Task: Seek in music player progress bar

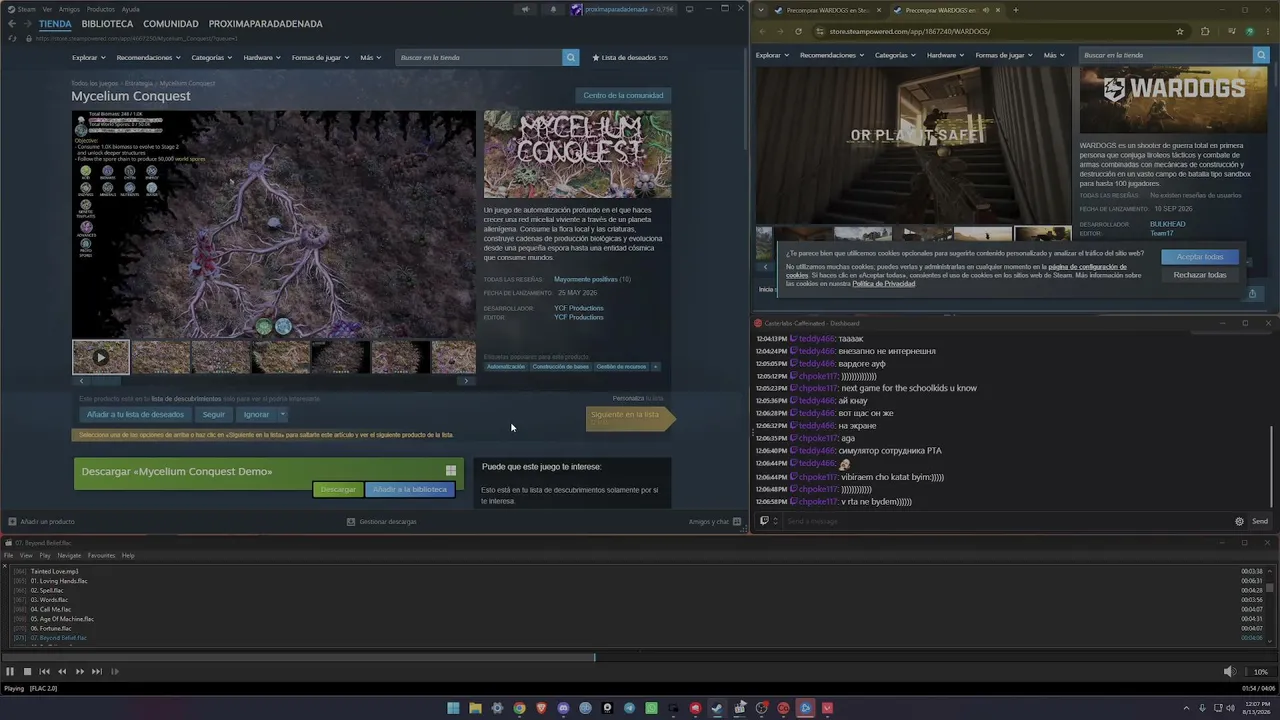Action: [640, 657]
